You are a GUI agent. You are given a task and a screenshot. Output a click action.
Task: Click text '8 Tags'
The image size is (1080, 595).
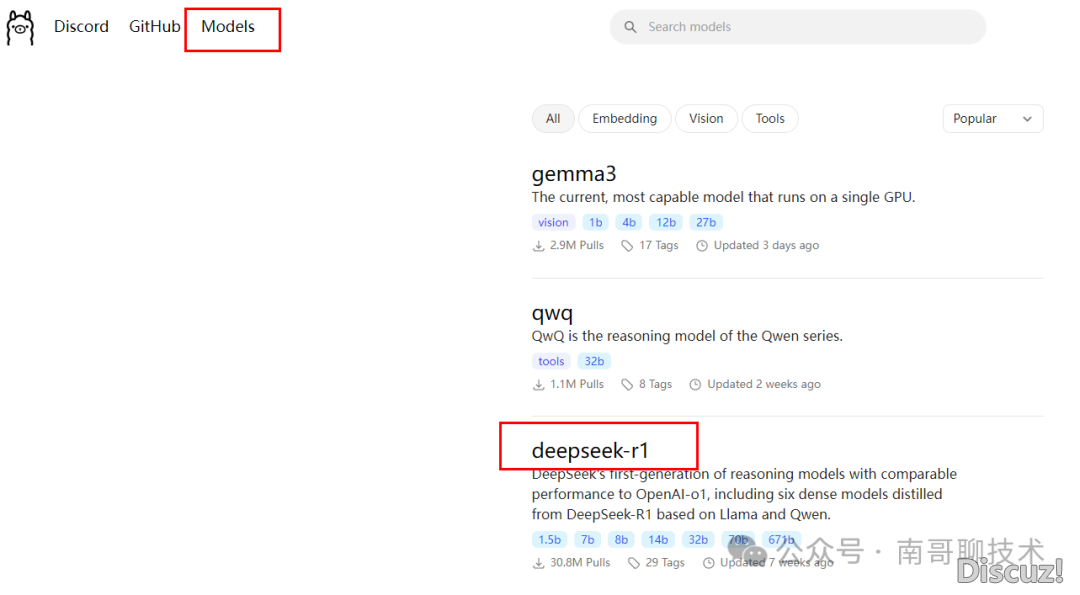click(x=655, y=384)
